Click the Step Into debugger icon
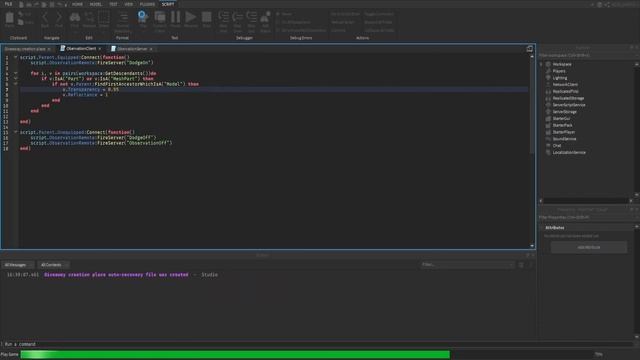This screenshot has height=360, width=640. click(x=223, y=17)
